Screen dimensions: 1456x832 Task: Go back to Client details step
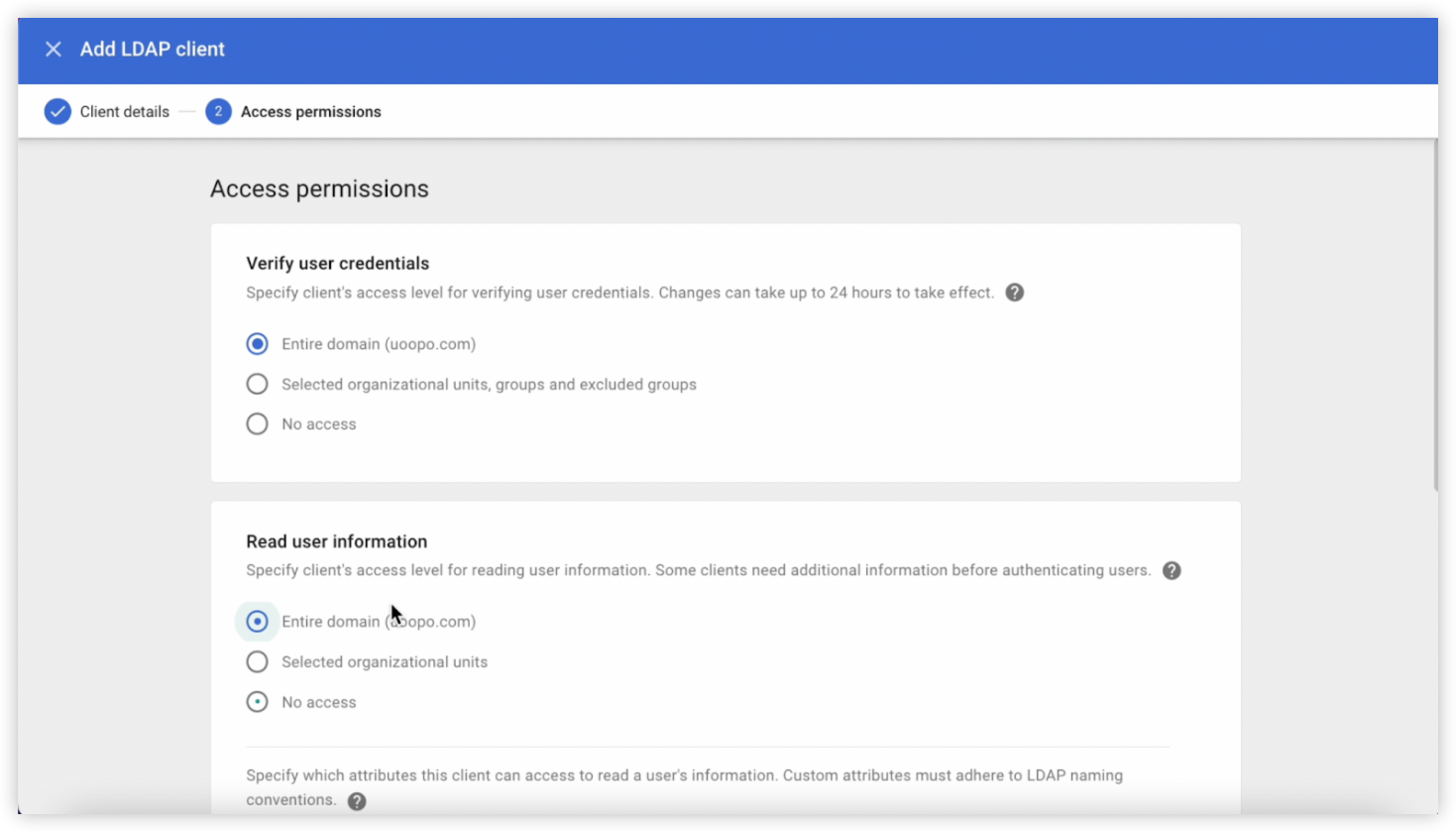pos(125,111)
